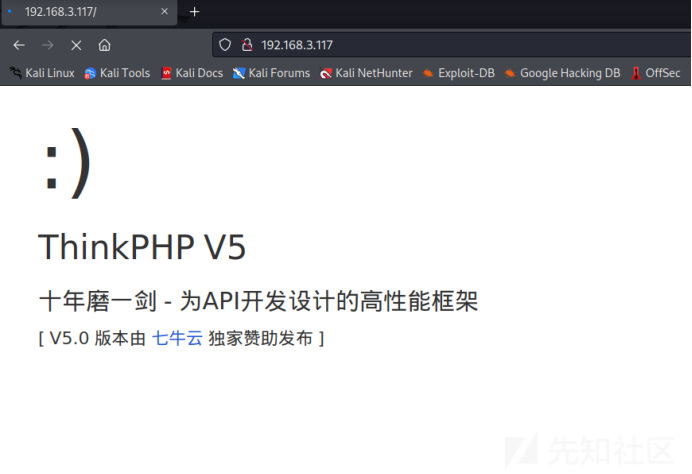Open the Kali NetHunter bookmark

coord(366,73)
